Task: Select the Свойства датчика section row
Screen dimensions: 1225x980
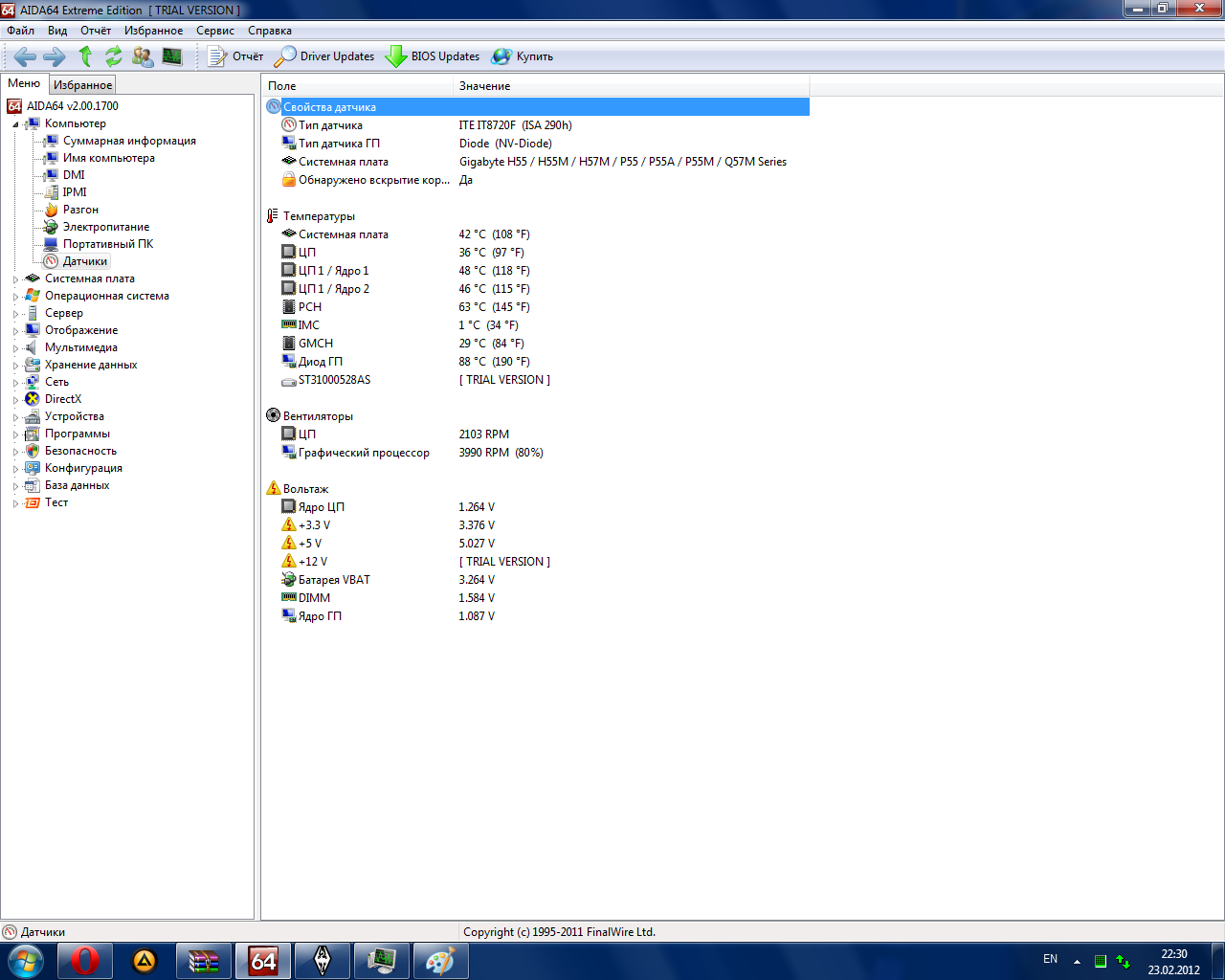Action: point(536,107)
